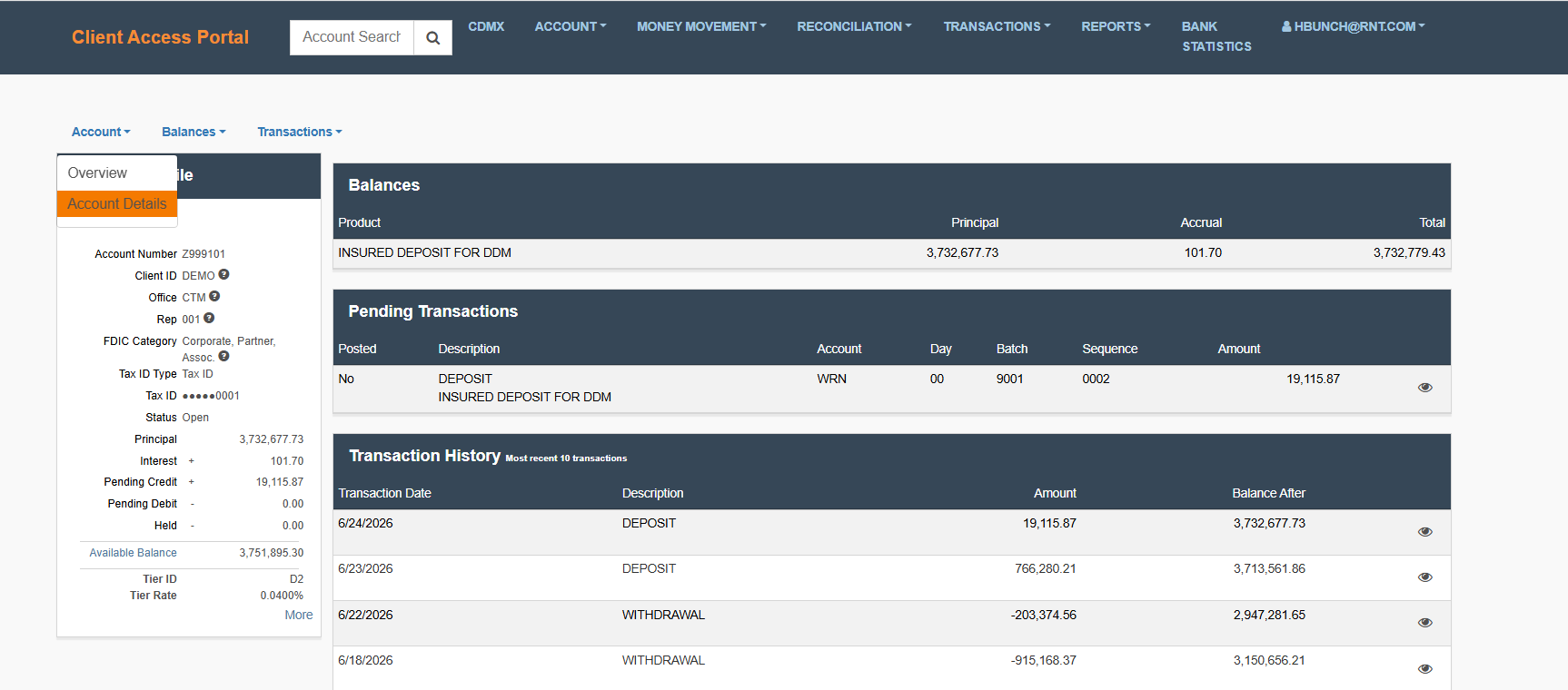The height and width of the screenshot is (690, 1568).
Task: Open the ACCOUNT dropdown in top navbar
Action: 571,26
